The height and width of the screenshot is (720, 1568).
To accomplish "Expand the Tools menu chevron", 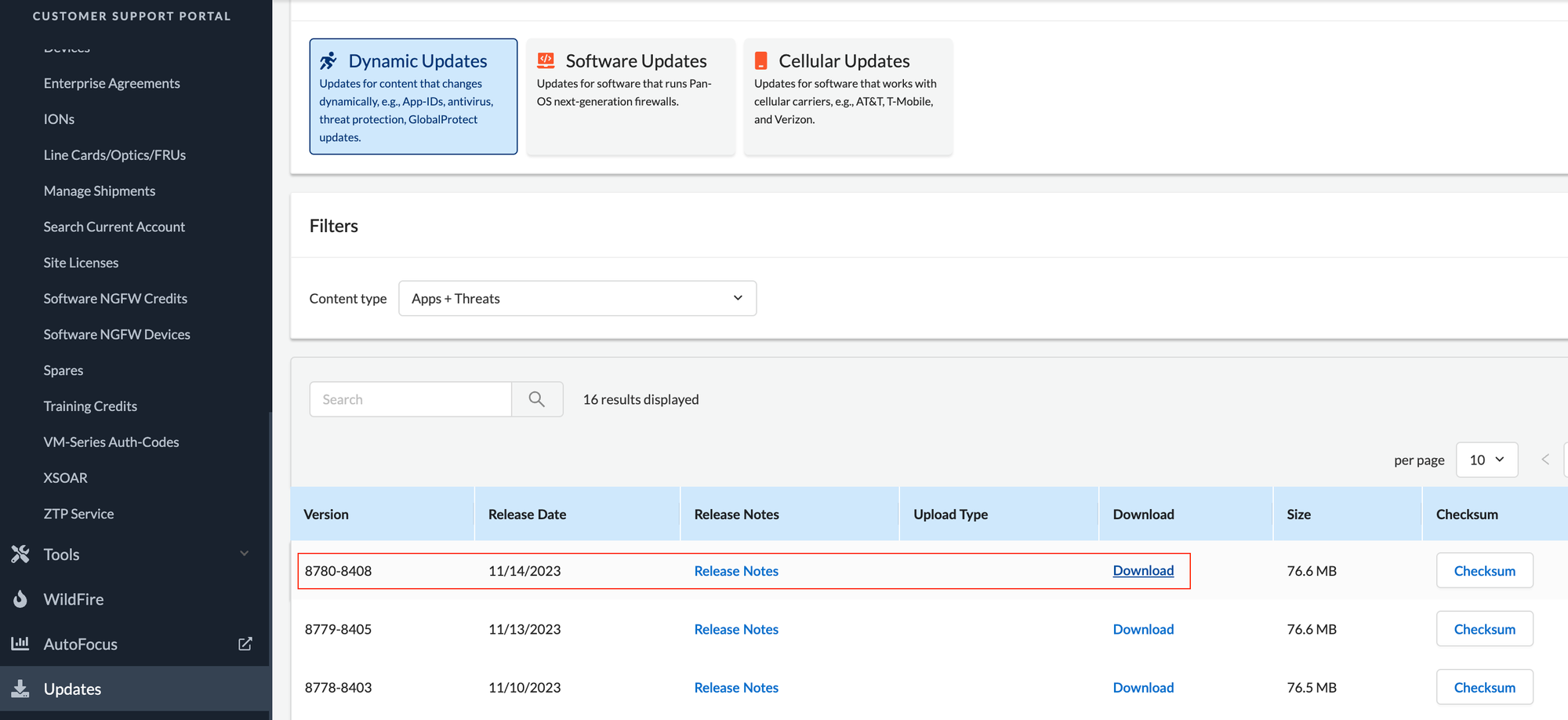I will pos(245,554).
